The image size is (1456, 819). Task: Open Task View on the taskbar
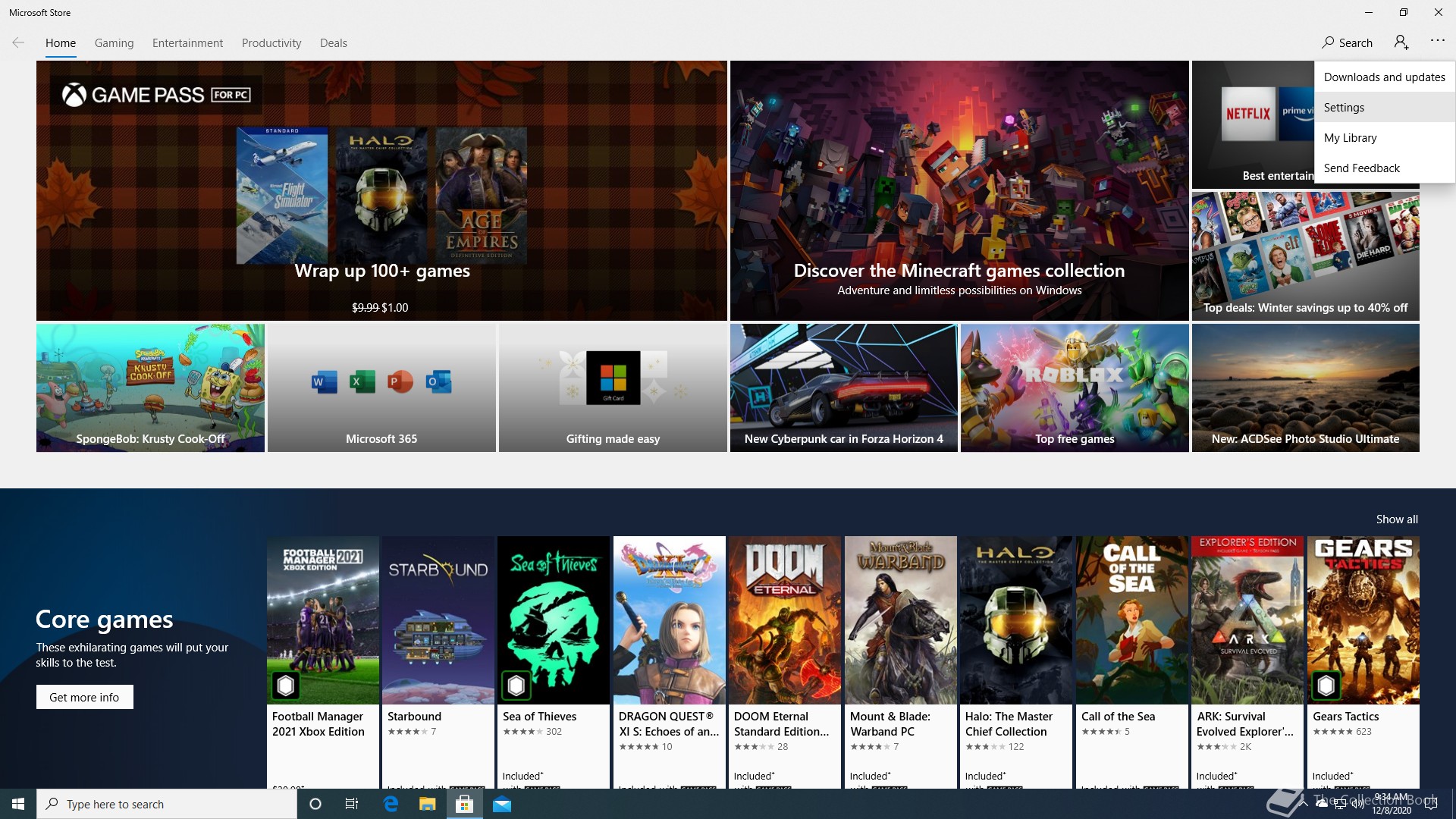(x=352, y=804)
